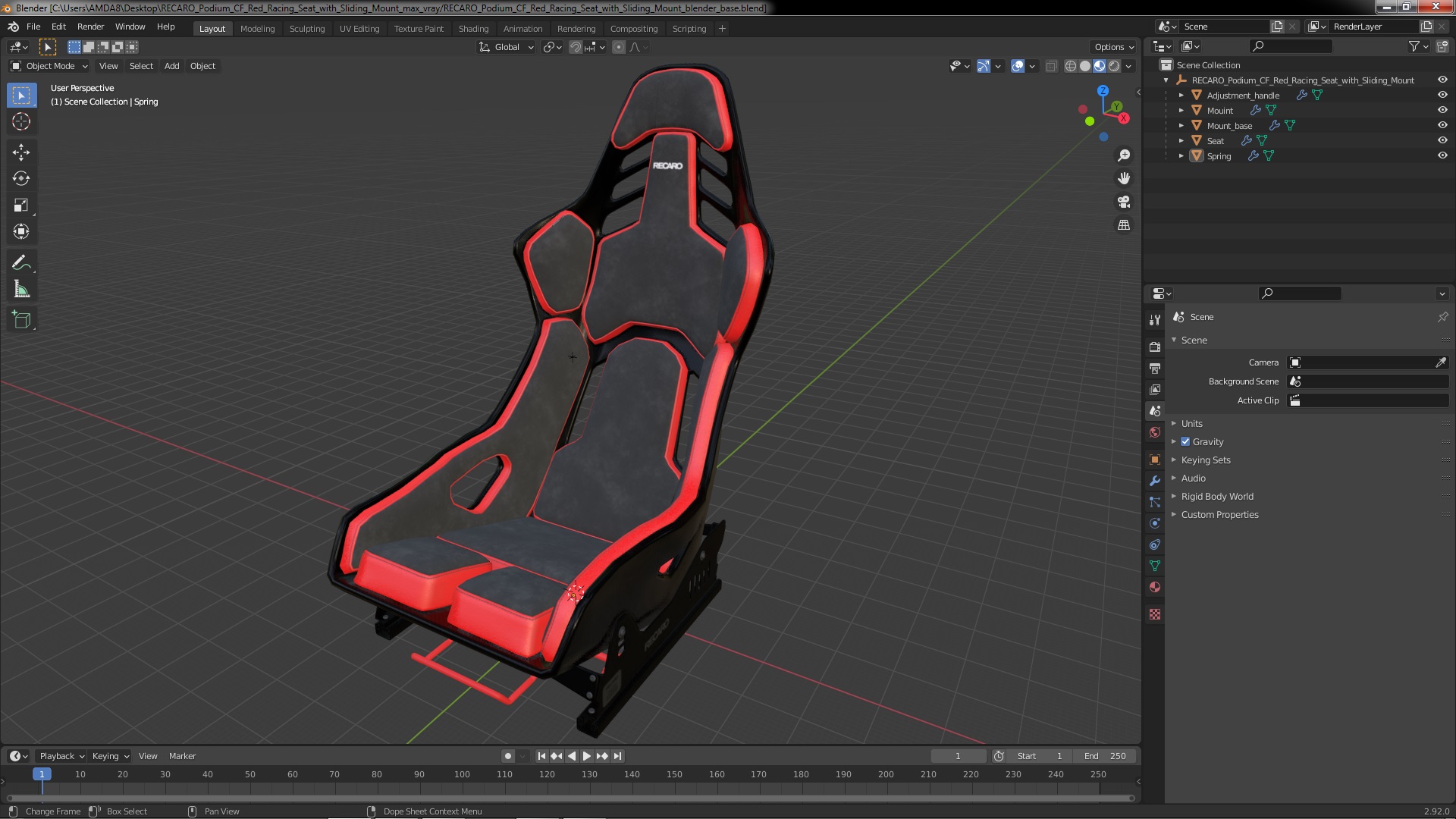The width and height of the screenshot is (1456, 819).
Task: Select the Cursor tool in left toolbar
Action: (x=21, y=121)
